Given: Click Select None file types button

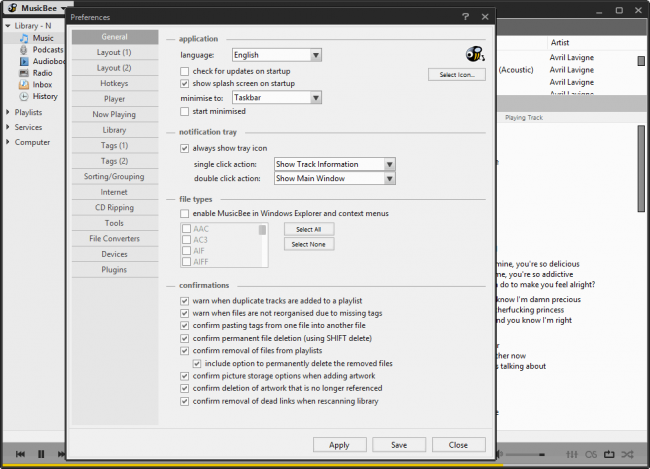Looking at the screenshot, I should 309,244.
